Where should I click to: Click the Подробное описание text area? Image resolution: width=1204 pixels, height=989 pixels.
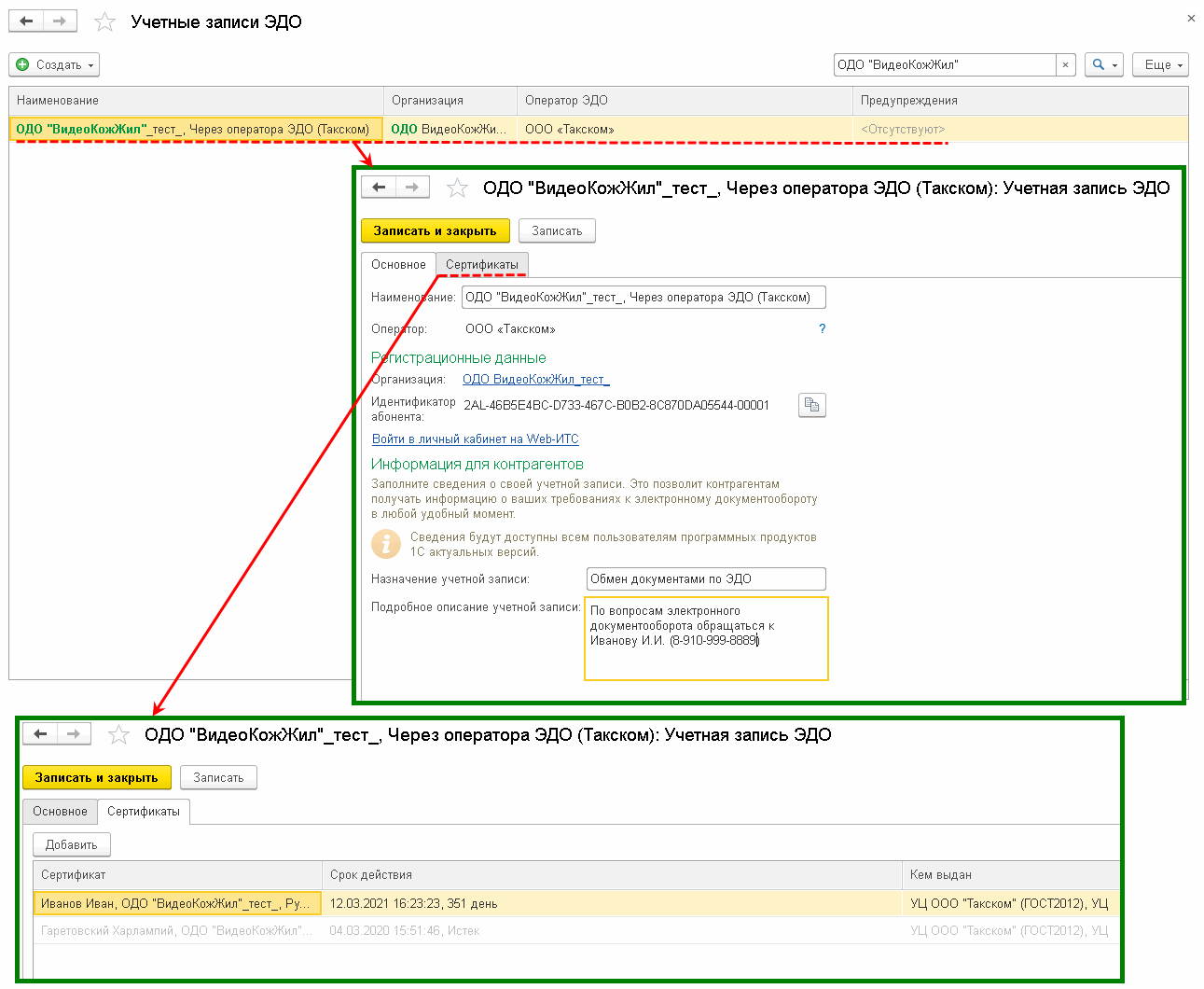point(706,638)
